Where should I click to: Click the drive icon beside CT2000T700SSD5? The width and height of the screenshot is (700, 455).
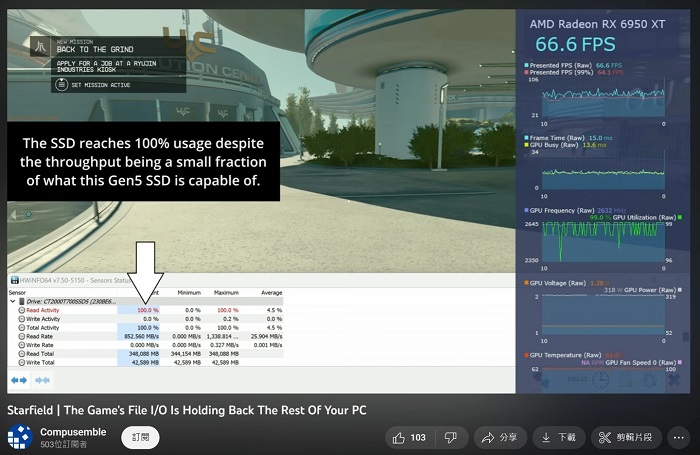(x=21, y=301)
